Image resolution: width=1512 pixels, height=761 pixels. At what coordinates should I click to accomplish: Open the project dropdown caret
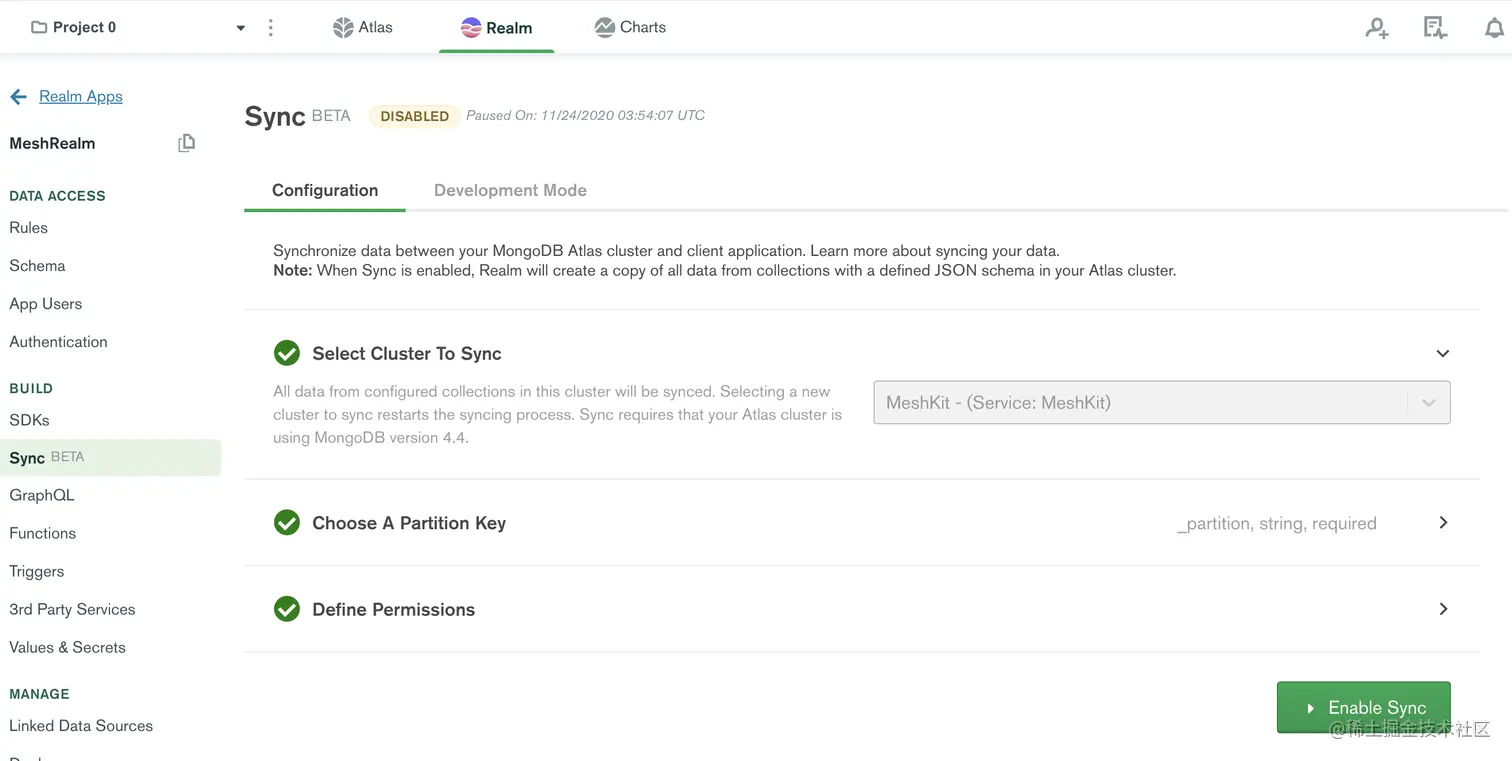[x=240, y=28]
